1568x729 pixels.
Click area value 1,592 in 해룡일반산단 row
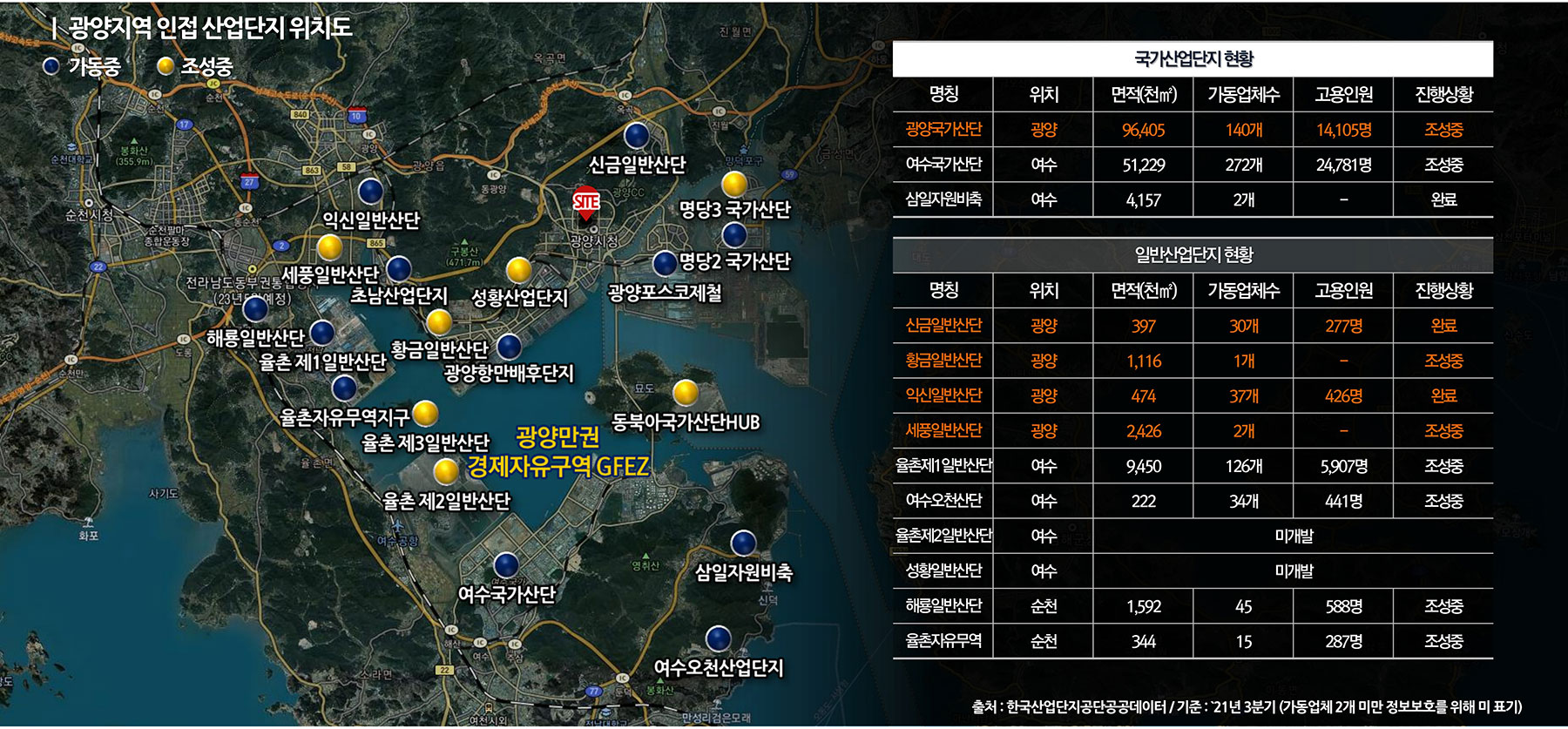pos(1144,606)
